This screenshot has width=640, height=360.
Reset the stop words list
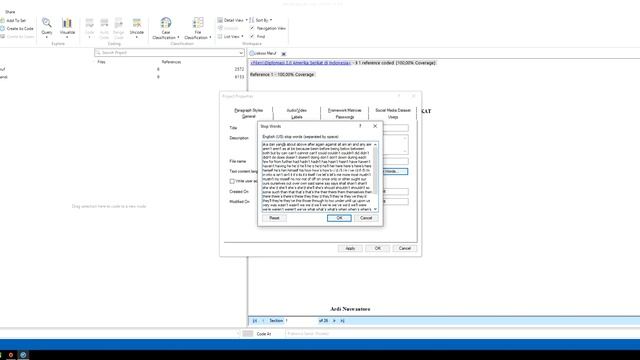(x=274, y=218)
